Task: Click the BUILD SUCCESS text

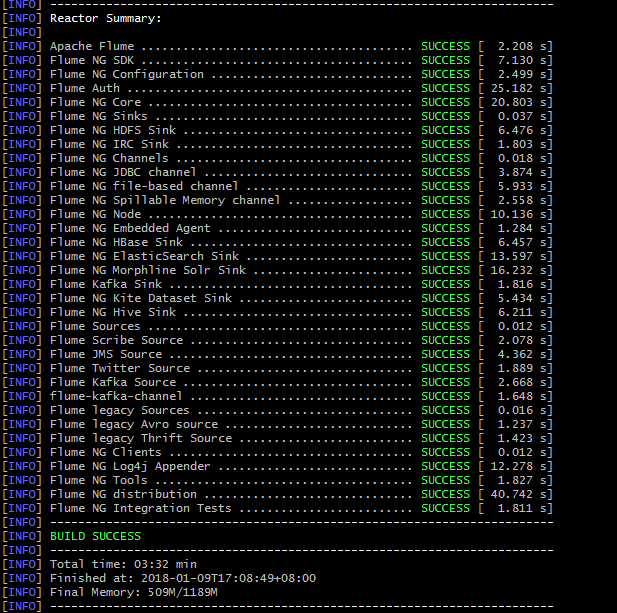Action: click(x=95, y=536)
